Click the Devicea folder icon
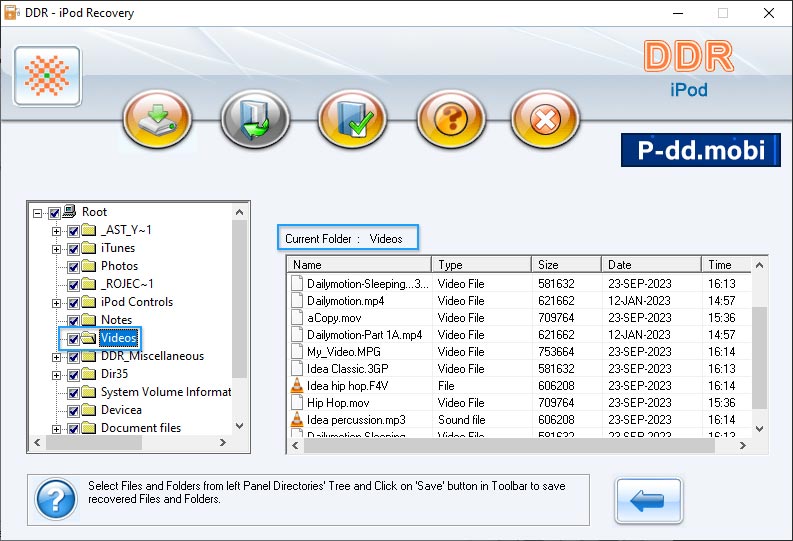The image size is (793, 541). [89, 410]
